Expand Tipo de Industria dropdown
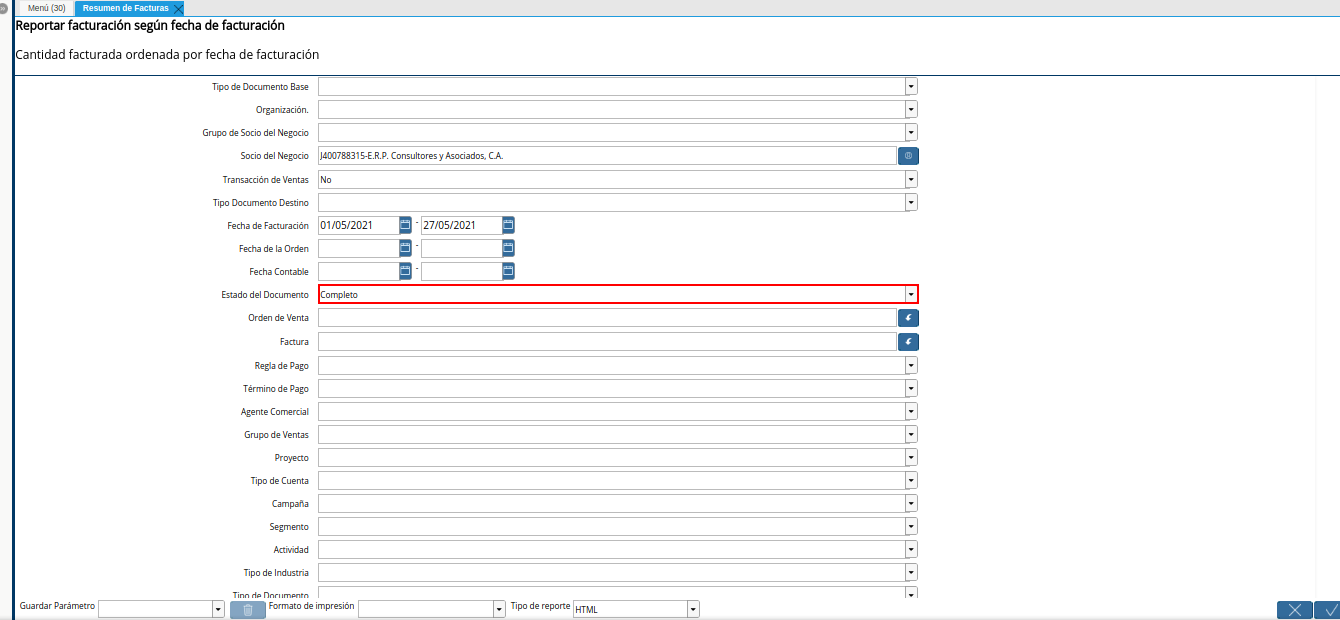1340x620 pixels. pos(911,573)
